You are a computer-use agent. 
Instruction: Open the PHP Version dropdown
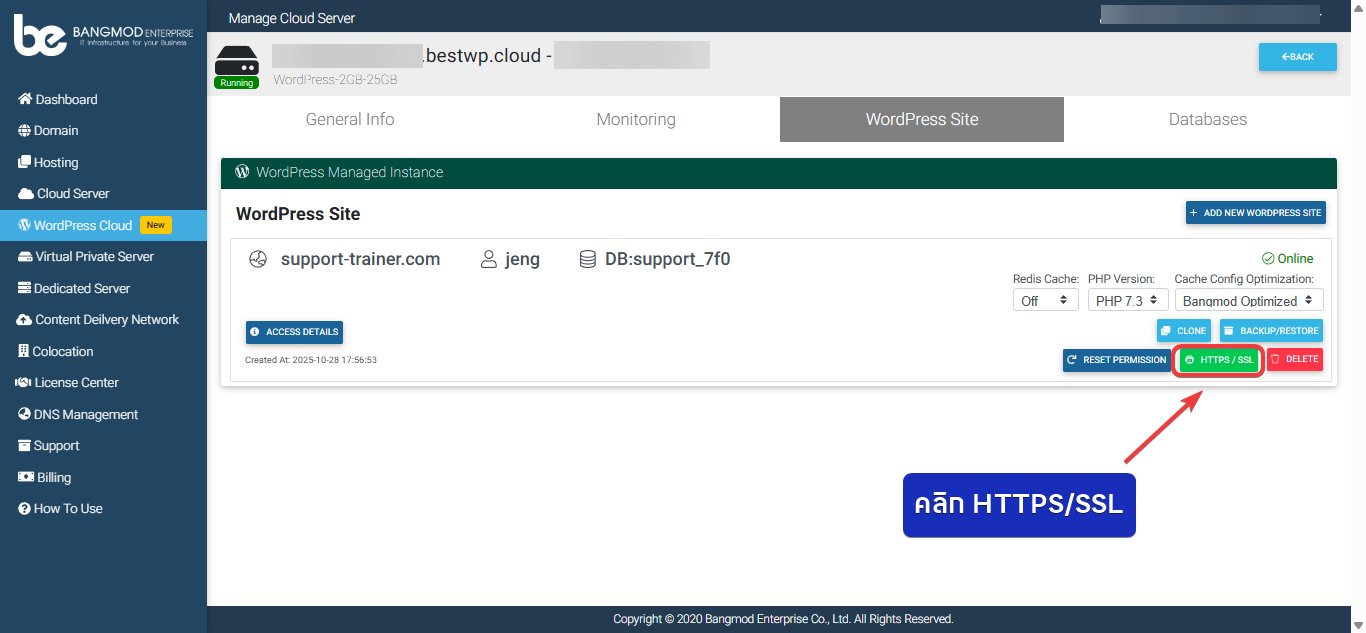1127,300
